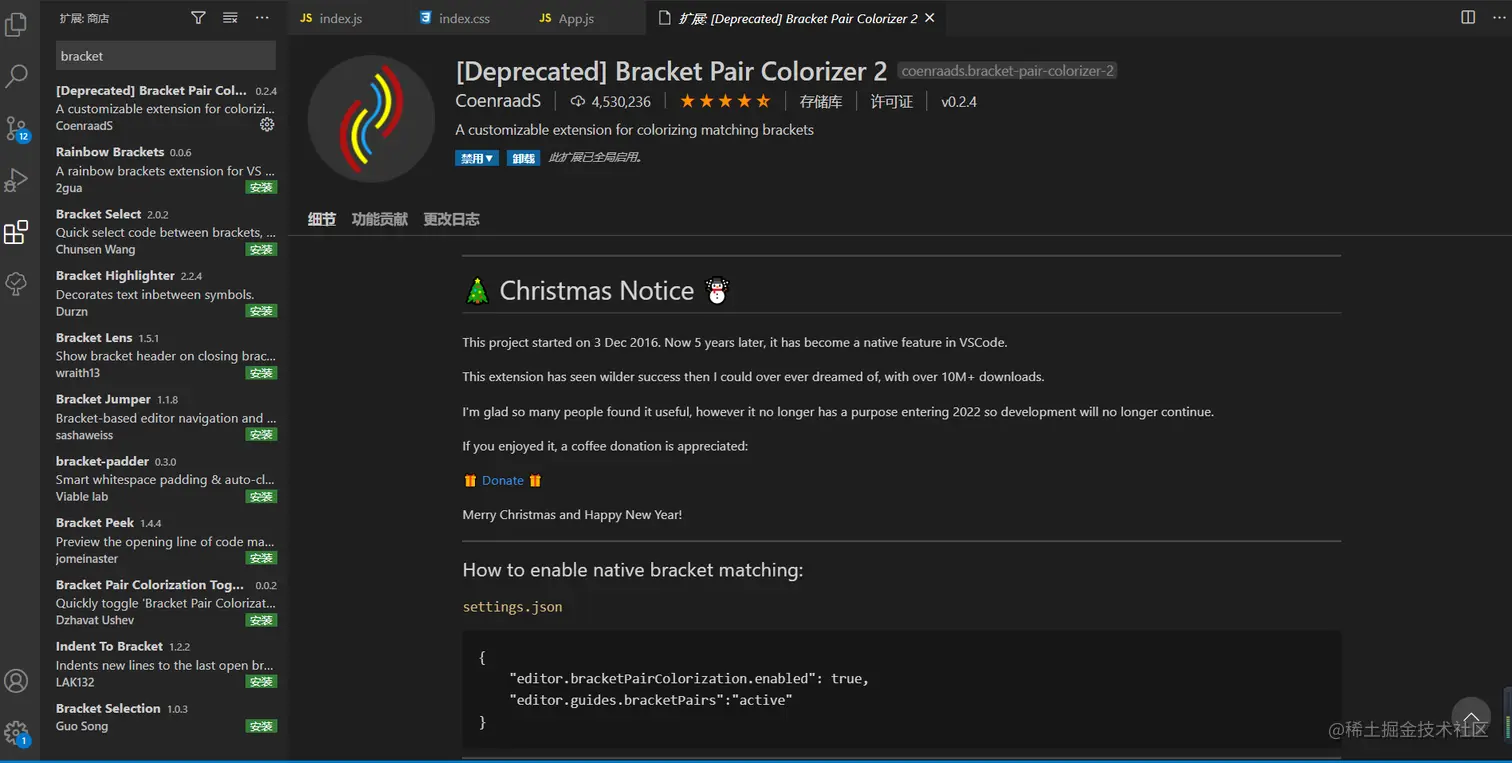Open the Accounts icon in activity bar
Image resolution: width=1512 pixels, height=763 pixels.
click(16, 681)
